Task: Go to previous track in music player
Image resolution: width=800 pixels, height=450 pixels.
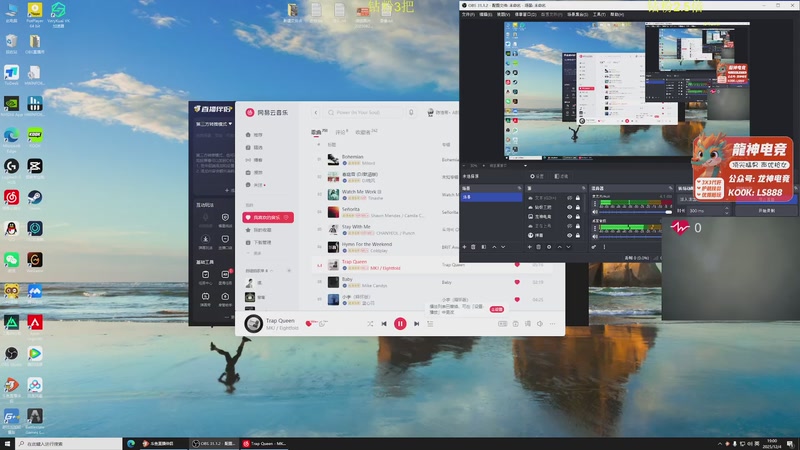Action: [x=384, y=323]
